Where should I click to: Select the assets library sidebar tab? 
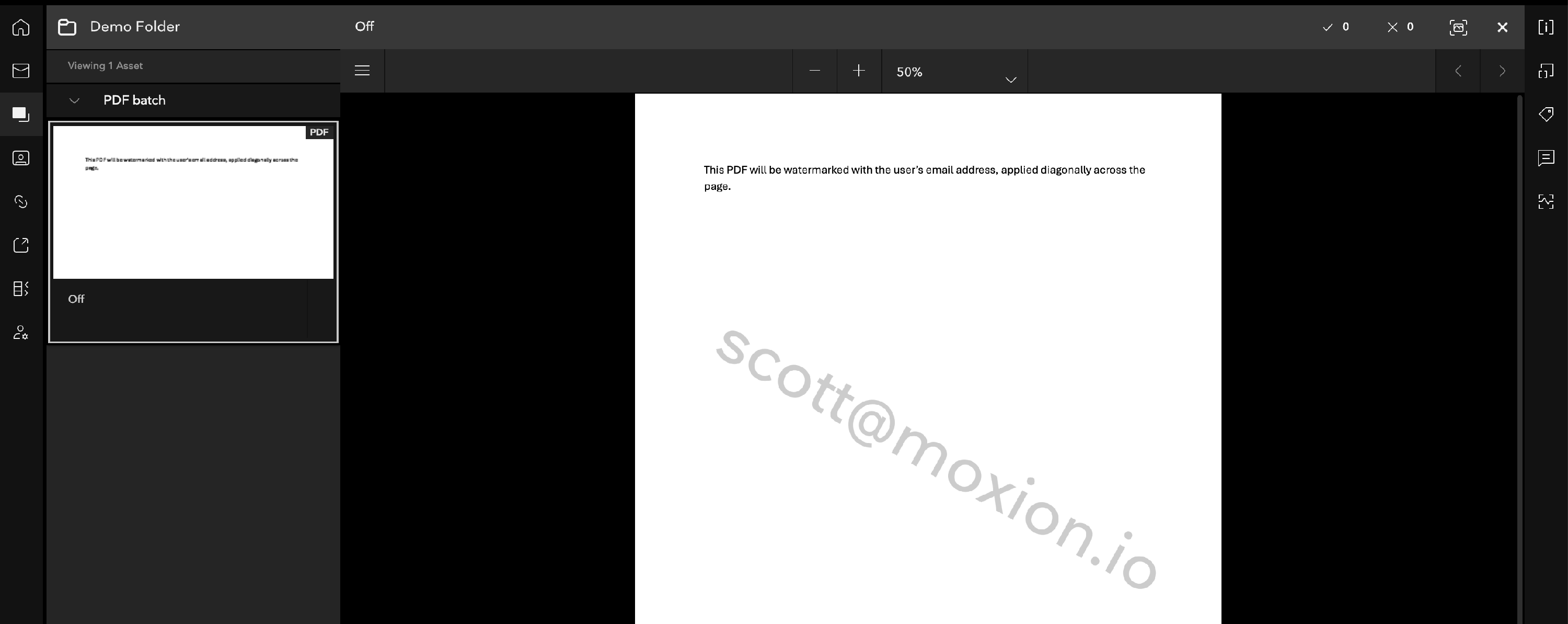click(x=21, y=115)
